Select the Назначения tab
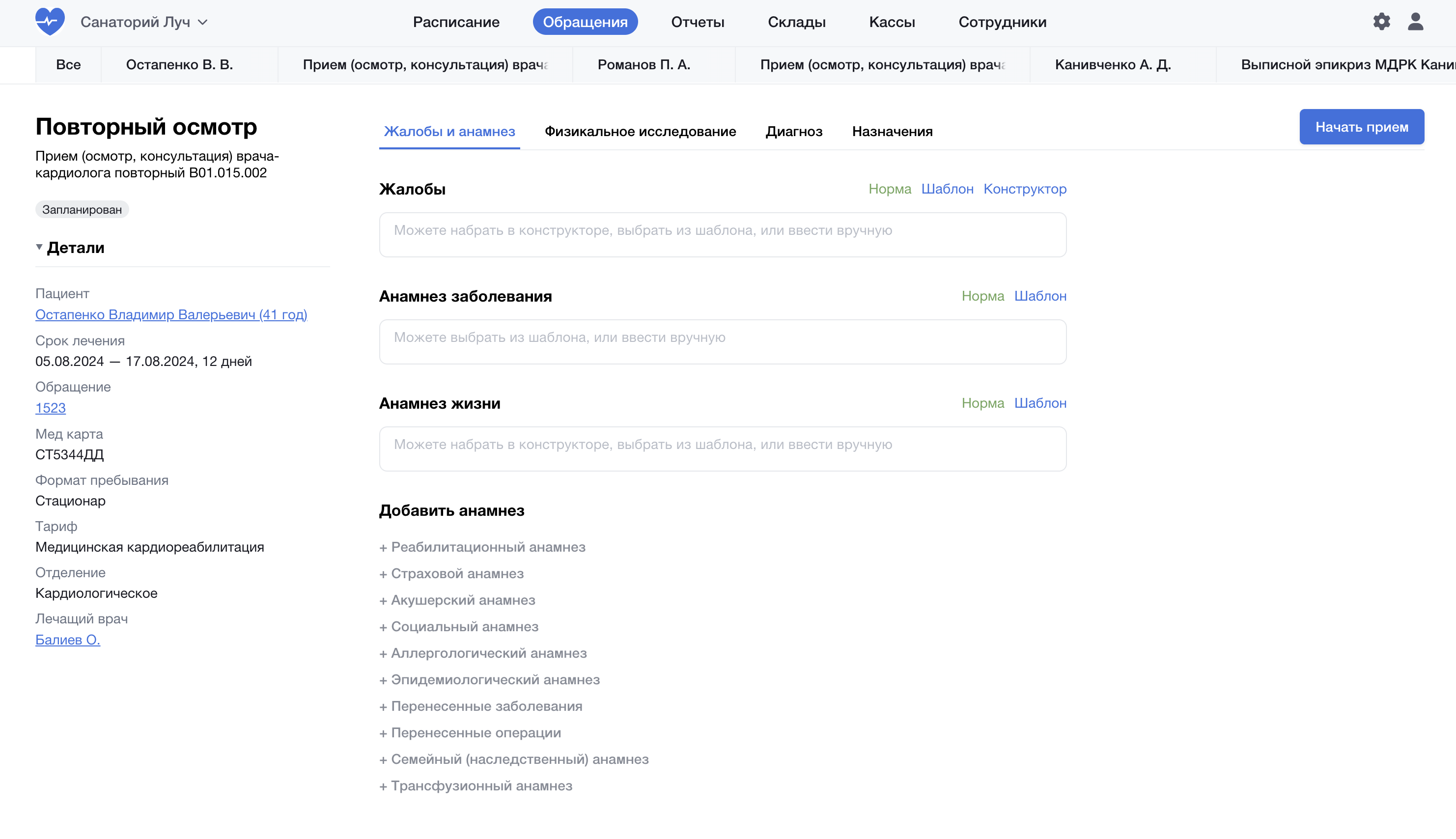Screen dimensions: 1456x839 click(892, 131)
